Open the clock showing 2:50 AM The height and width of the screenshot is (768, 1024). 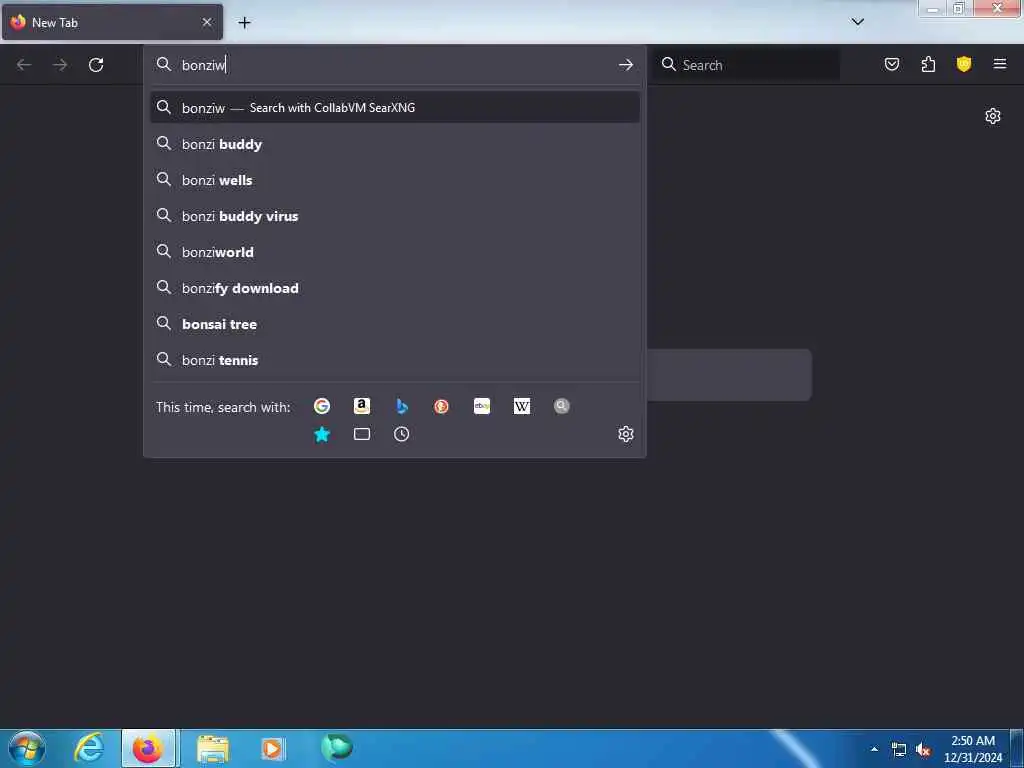tap(973, 749)
